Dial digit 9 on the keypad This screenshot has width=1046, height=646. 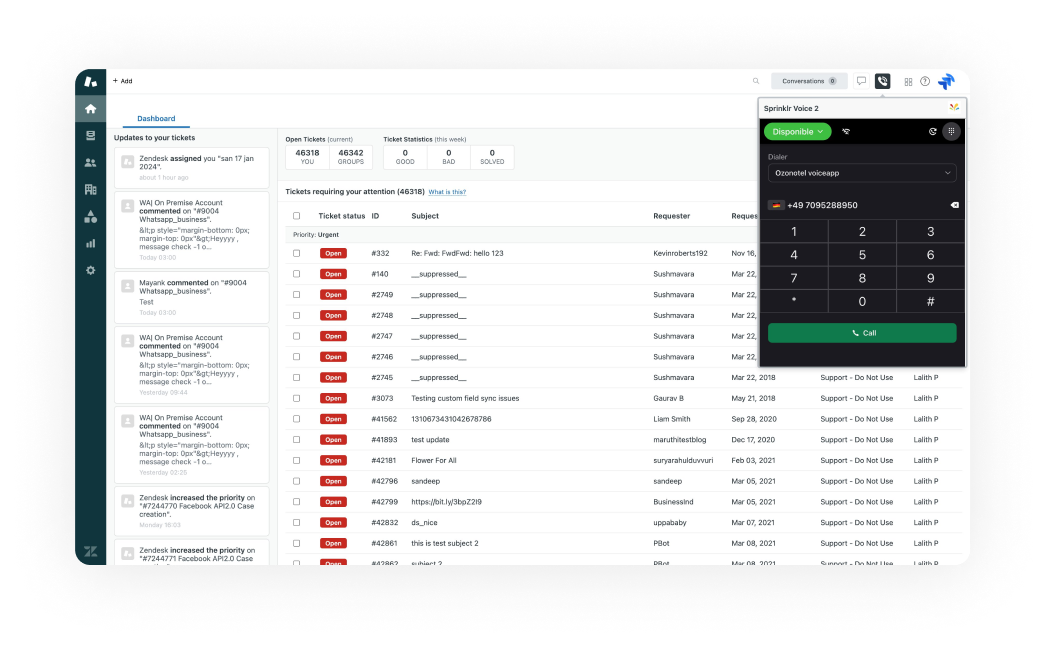931,278
